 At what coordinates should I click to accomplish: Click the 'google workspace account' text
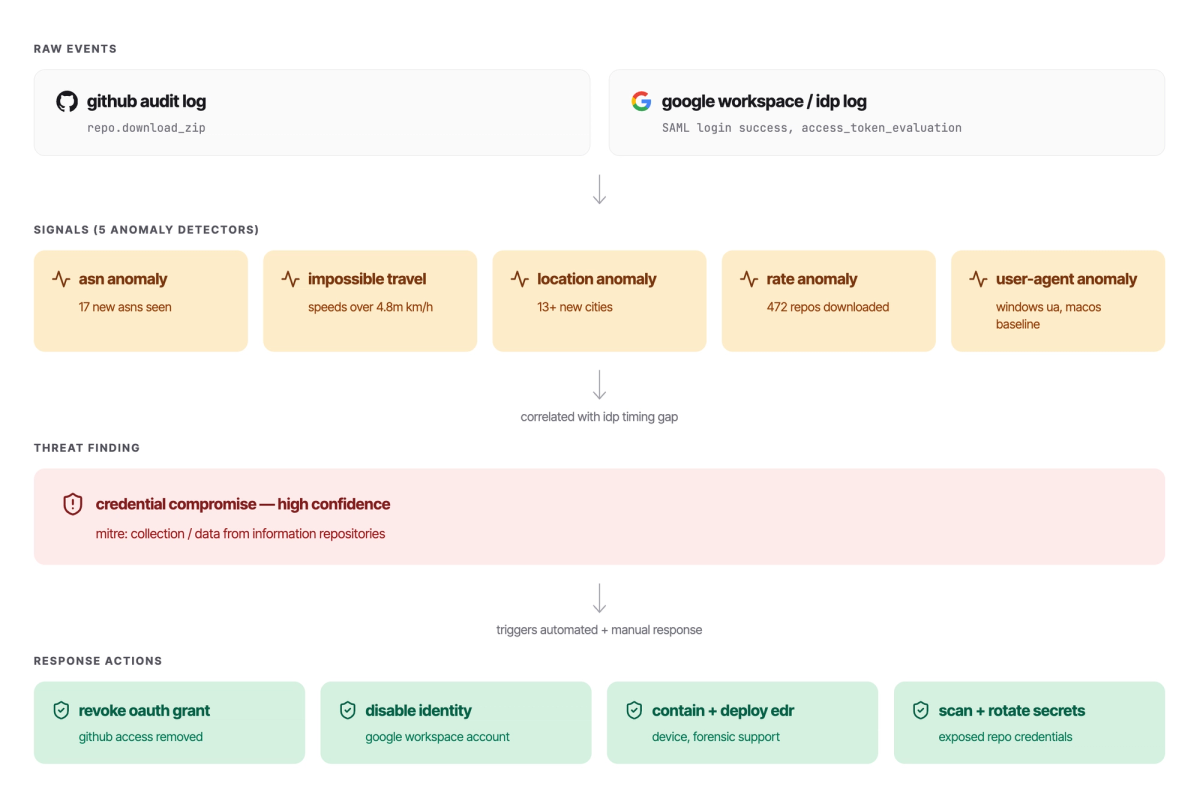click(438, 737)
